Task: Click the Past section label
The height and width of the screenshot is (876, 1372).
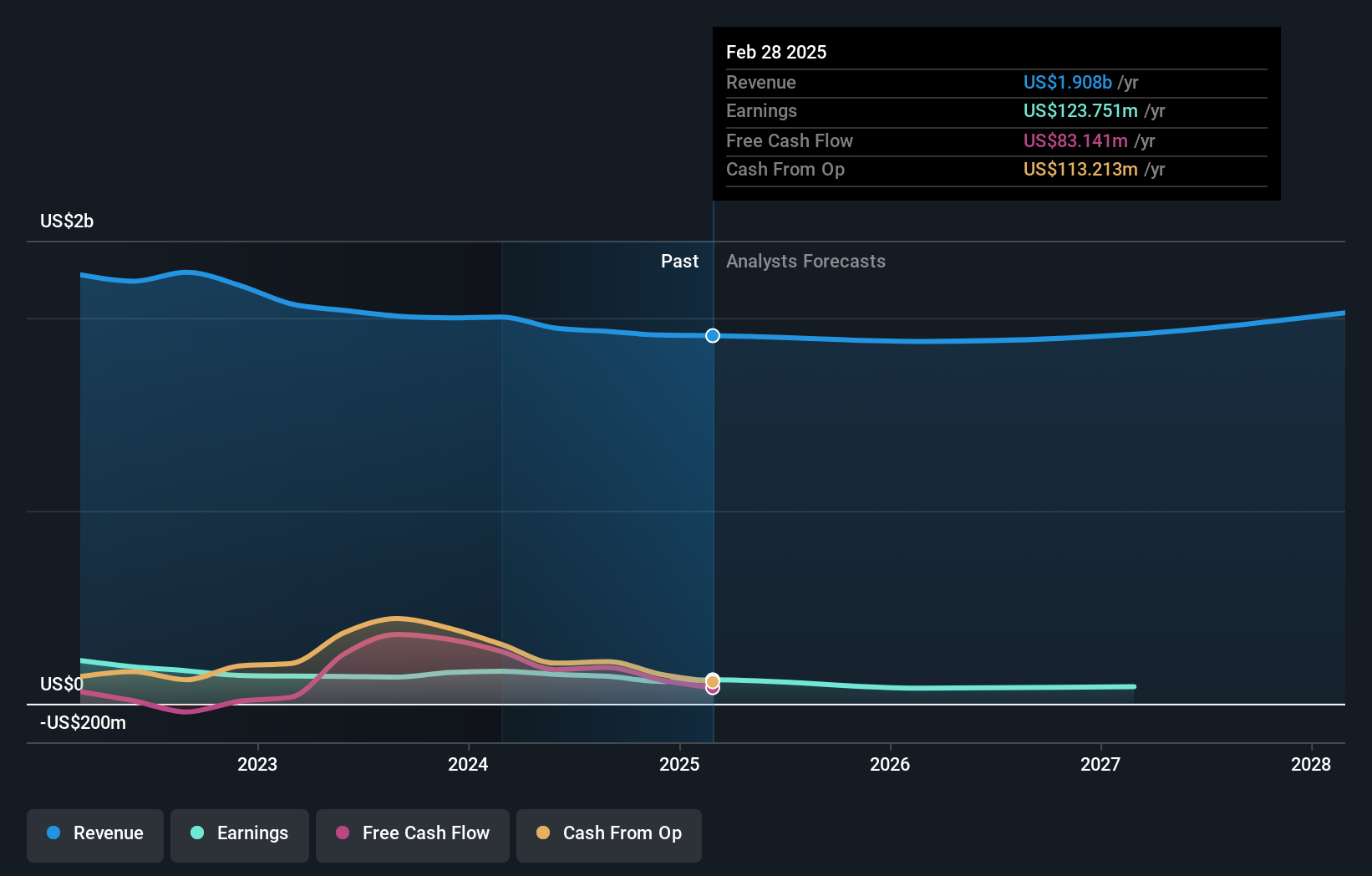Action: [x=679, y=261]
